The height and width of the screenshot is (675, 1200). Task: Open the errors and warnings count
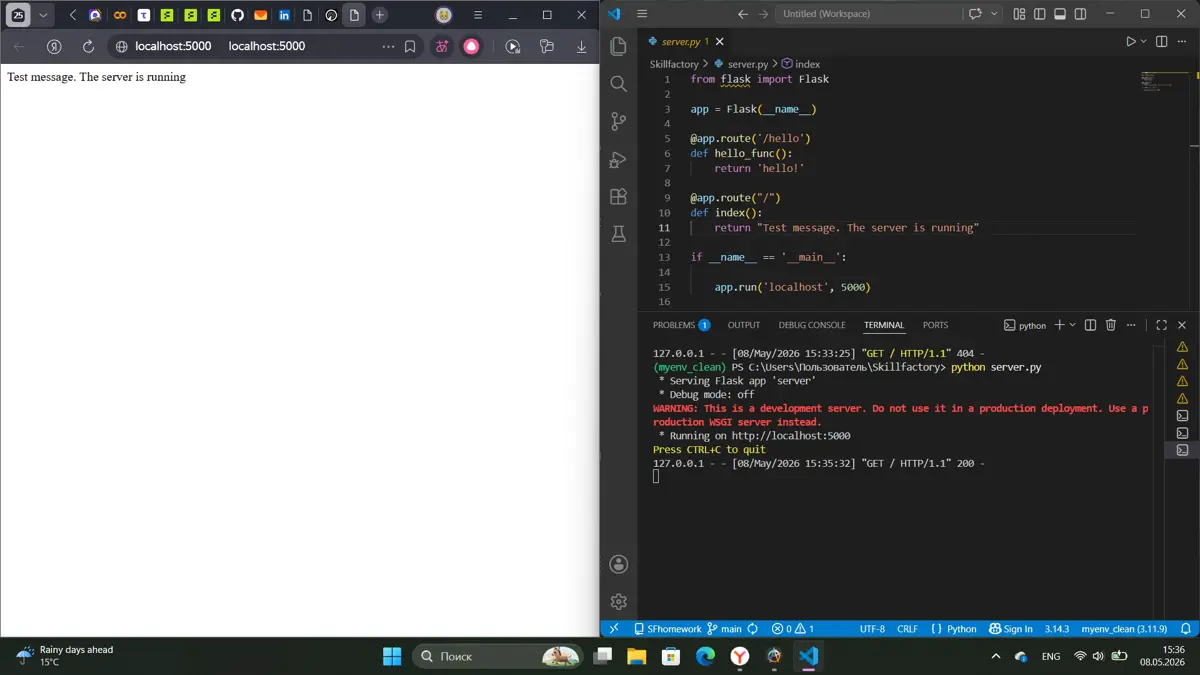792,629
